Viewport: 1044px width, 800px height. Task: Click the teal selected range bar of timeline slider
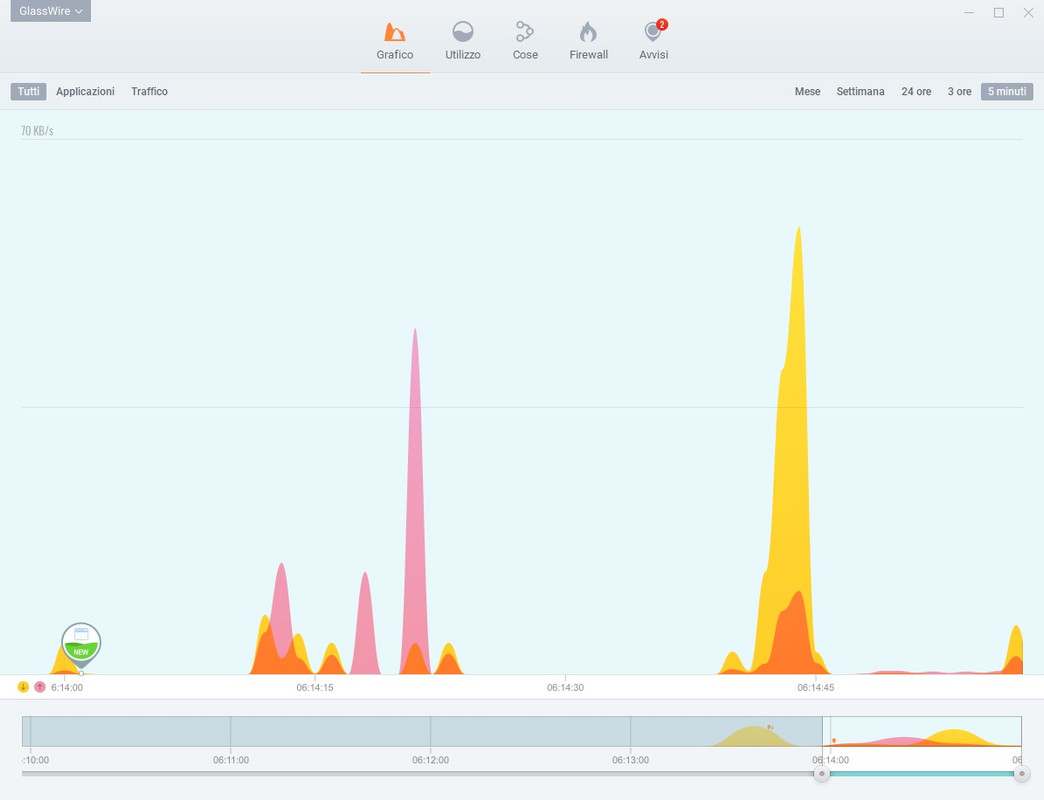[x=921, y=773]
